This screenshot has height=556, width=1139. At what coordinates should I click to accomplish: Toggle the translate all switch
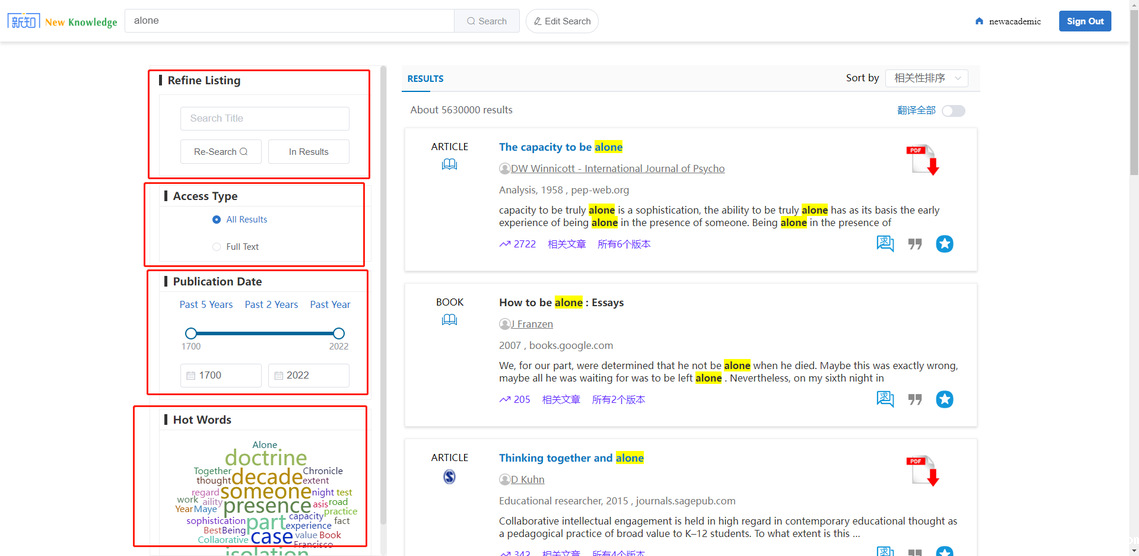click(953, 110)
